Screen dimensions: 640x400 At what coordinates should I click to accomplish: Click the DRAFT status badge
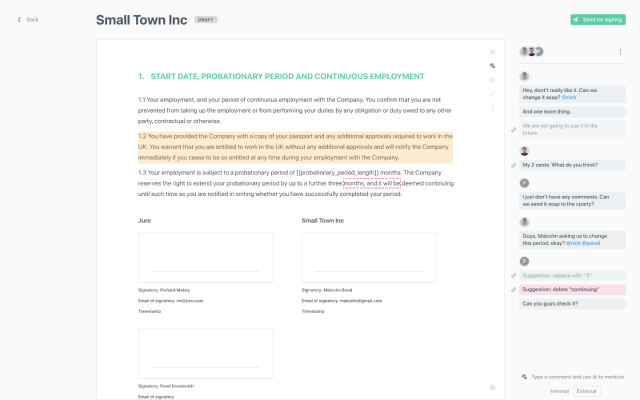[206, 20]
